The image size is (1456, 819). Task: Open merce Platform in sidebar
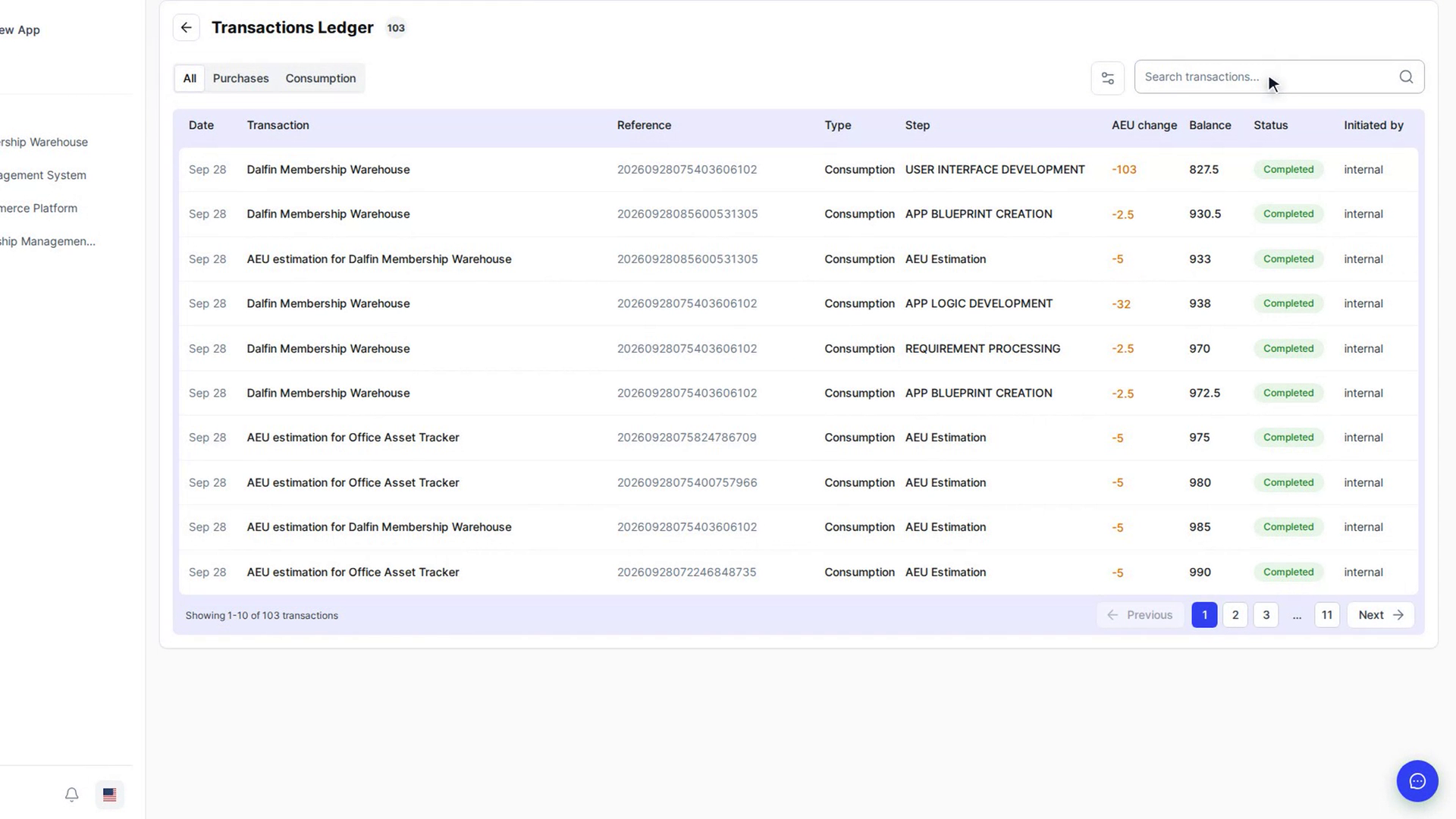pos(39,208)
